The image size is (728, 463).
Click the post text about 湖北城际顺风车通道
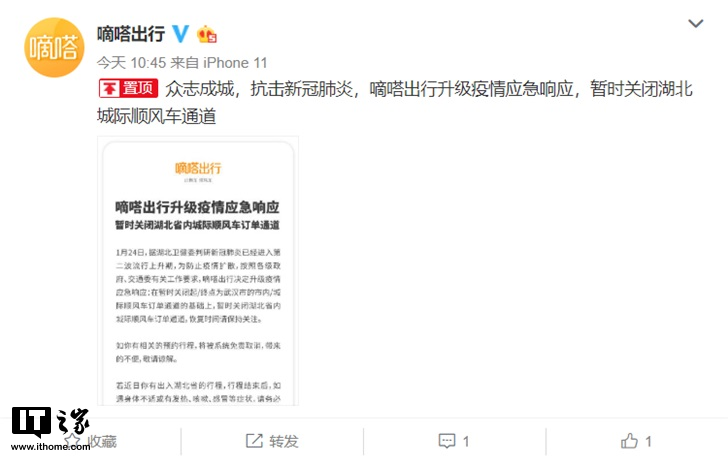[x=395, y=102]
